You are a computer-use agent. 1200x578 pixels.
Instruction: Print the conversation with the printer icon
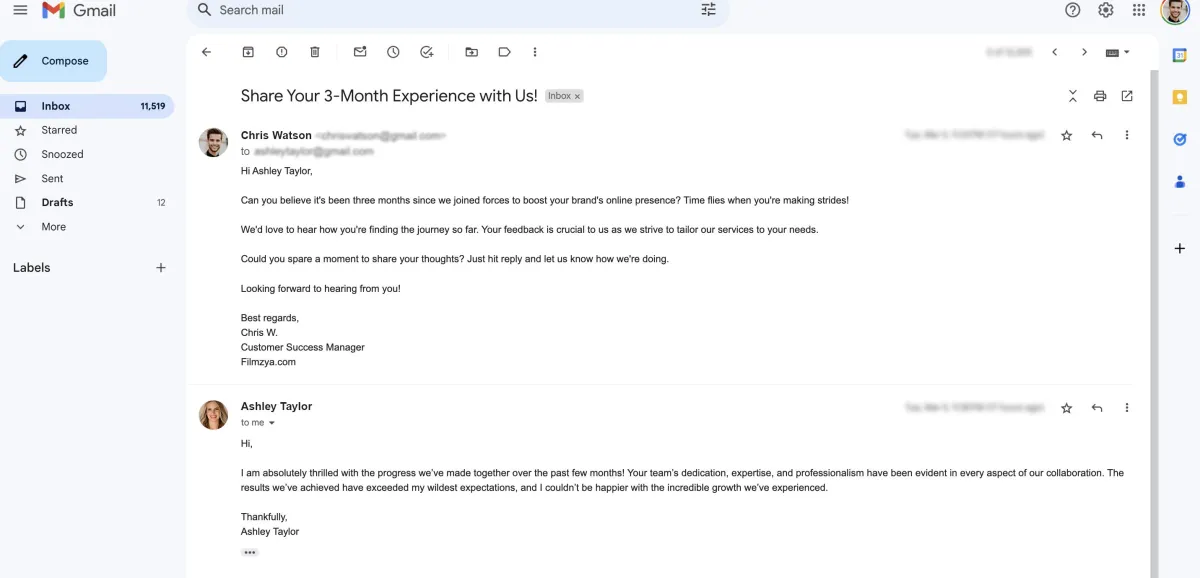point(1100,96)
